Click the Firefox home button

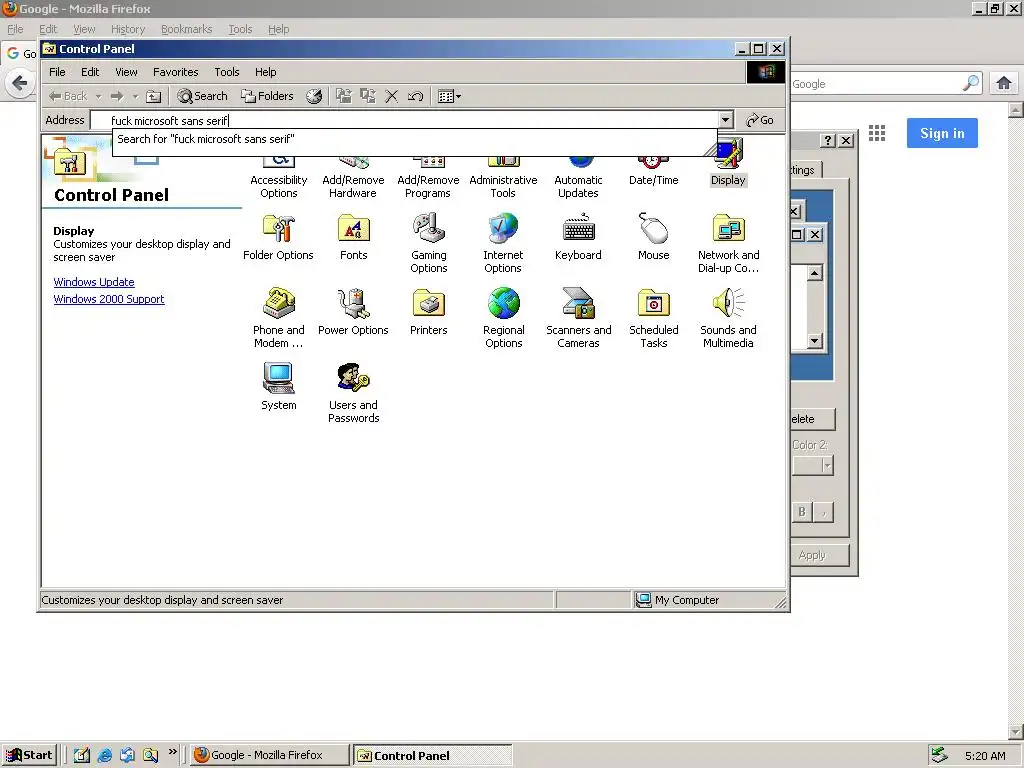1004,83
